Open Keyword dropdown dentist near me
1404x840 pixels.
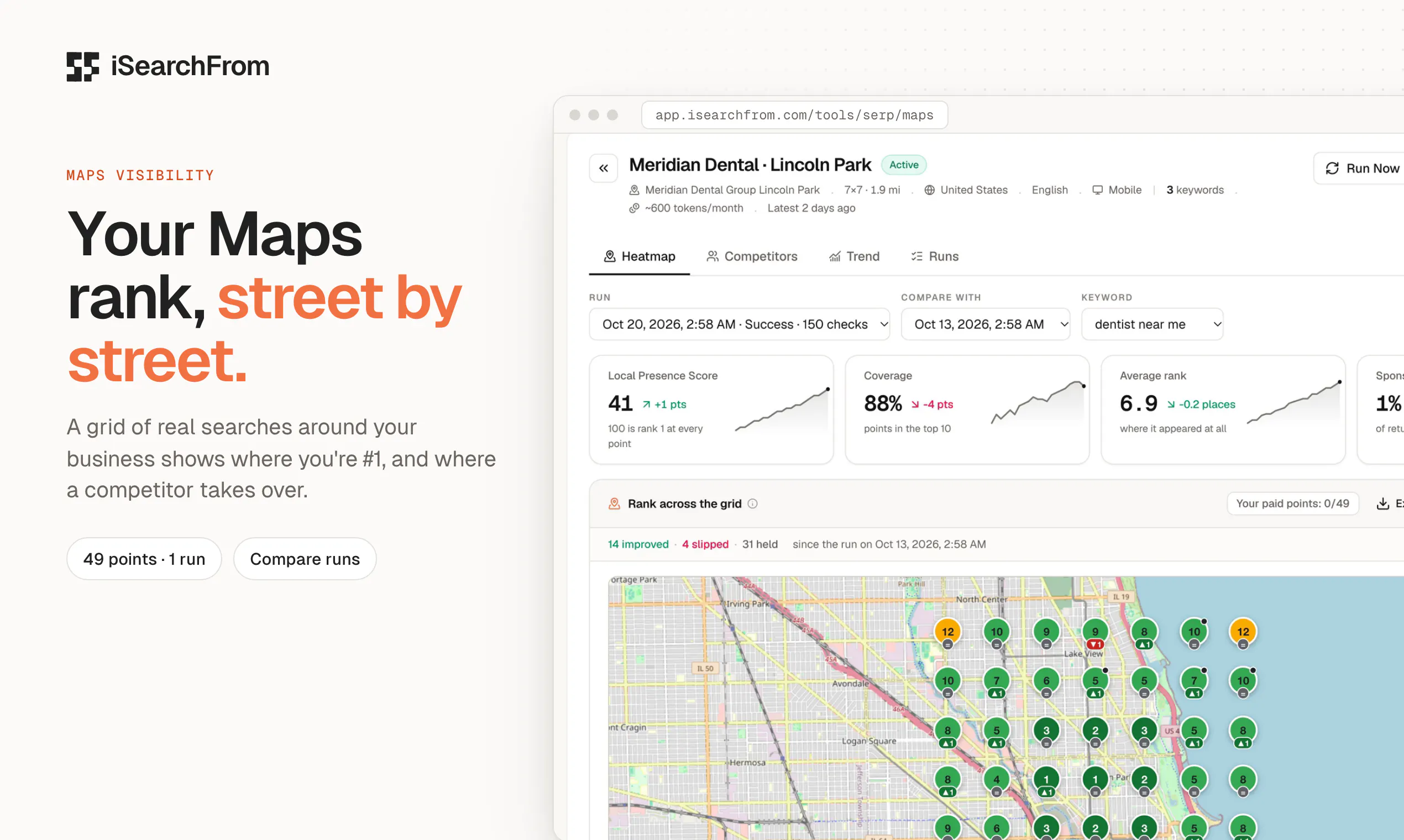[x=1152, y=324]
